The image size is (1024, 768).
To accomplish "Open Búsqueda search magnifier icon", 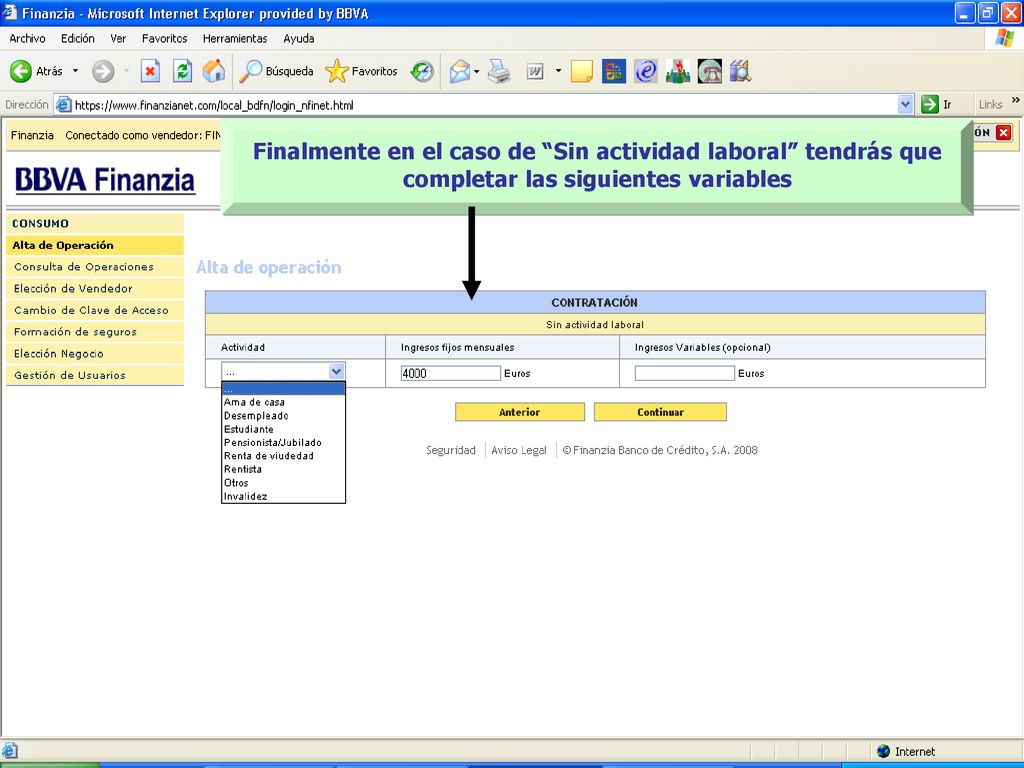I will (251, 71).
